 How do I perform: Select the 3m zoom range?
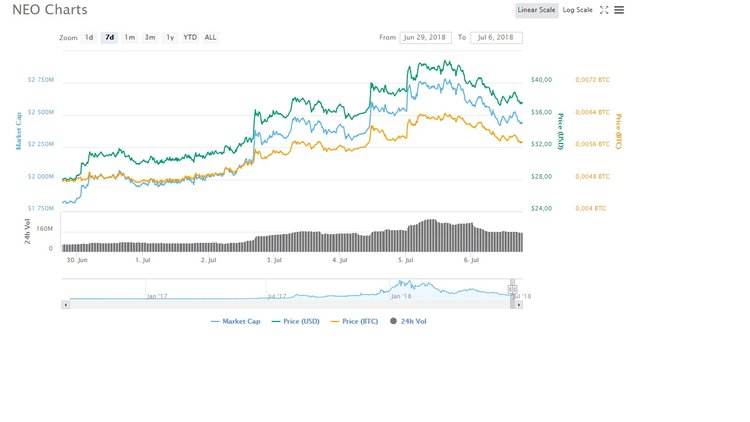pos(150,37)
